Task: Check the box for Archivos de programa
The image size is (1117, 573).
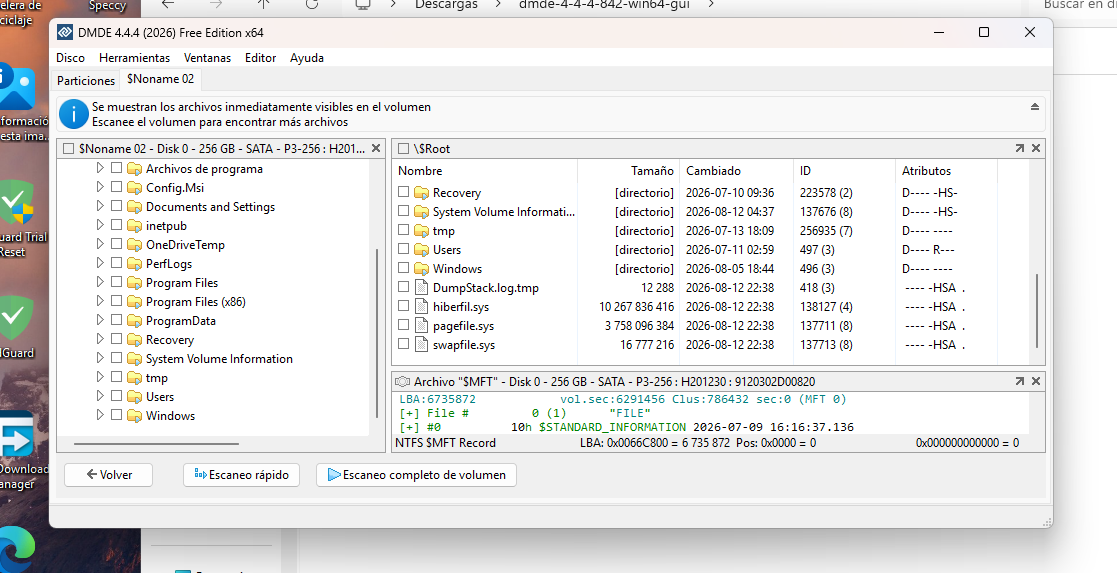Action: 116,168
